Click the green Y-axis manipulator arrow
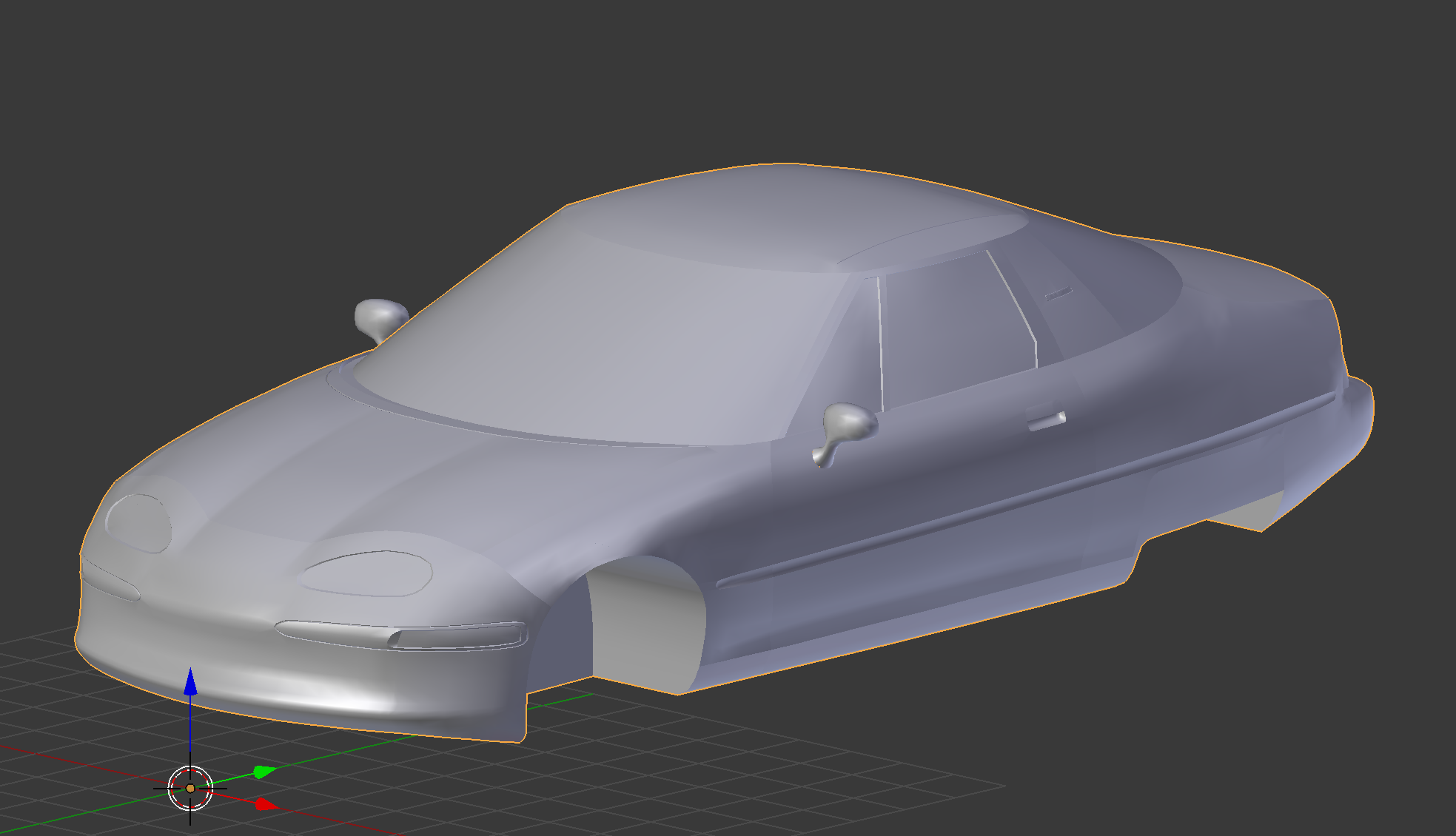1456x836 pixels. point(264,772)
